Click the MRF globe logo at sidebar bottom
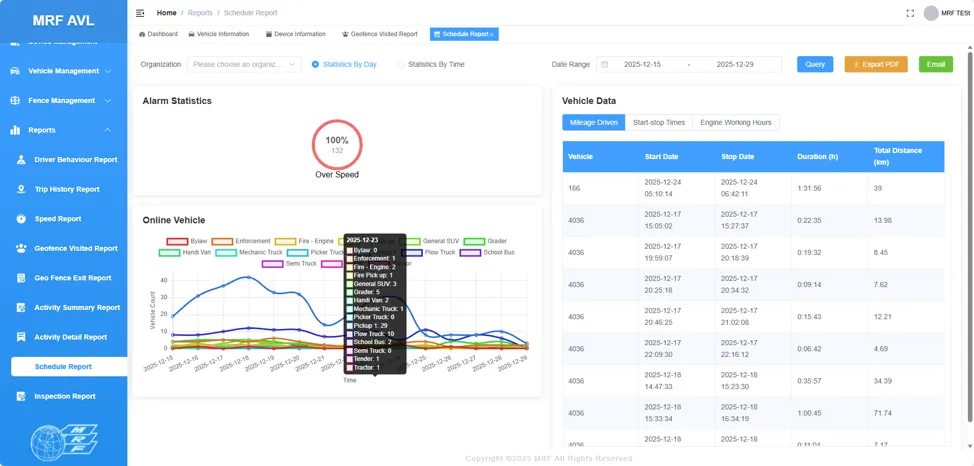The height and width of the screenshot is (466, 974). click(63, 441)
